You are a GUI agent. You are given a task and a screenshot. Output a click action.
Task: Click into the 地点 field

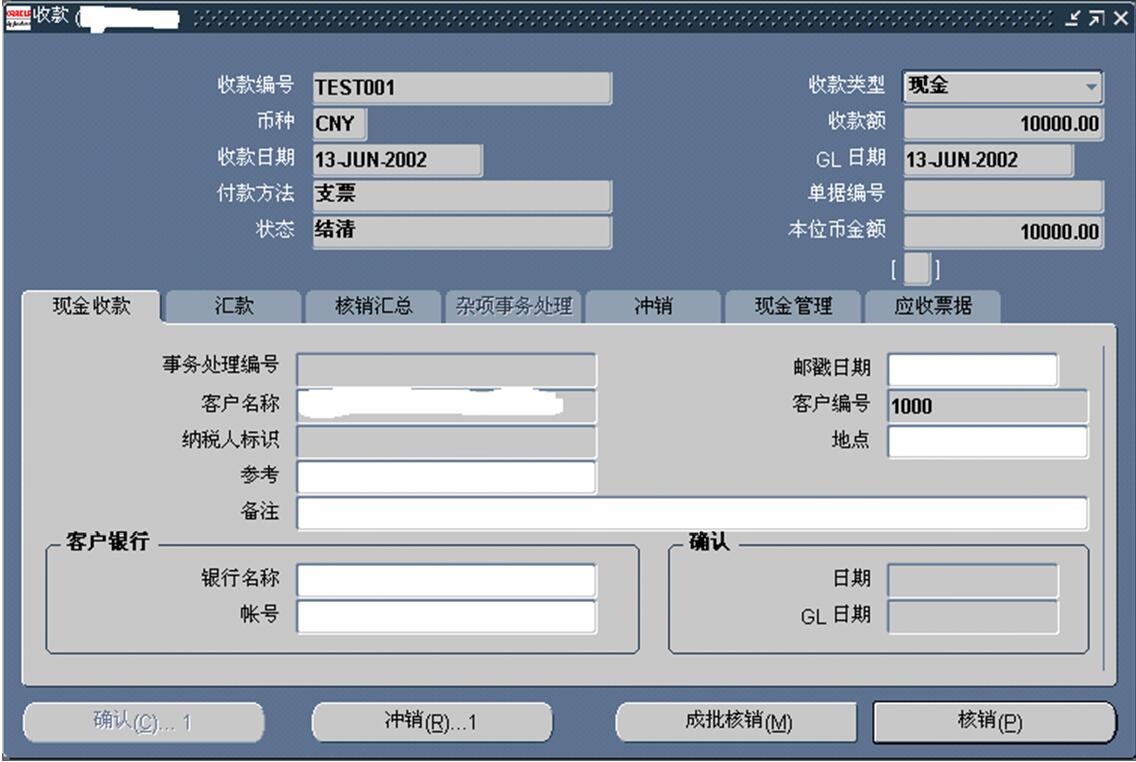pos(987,441)
